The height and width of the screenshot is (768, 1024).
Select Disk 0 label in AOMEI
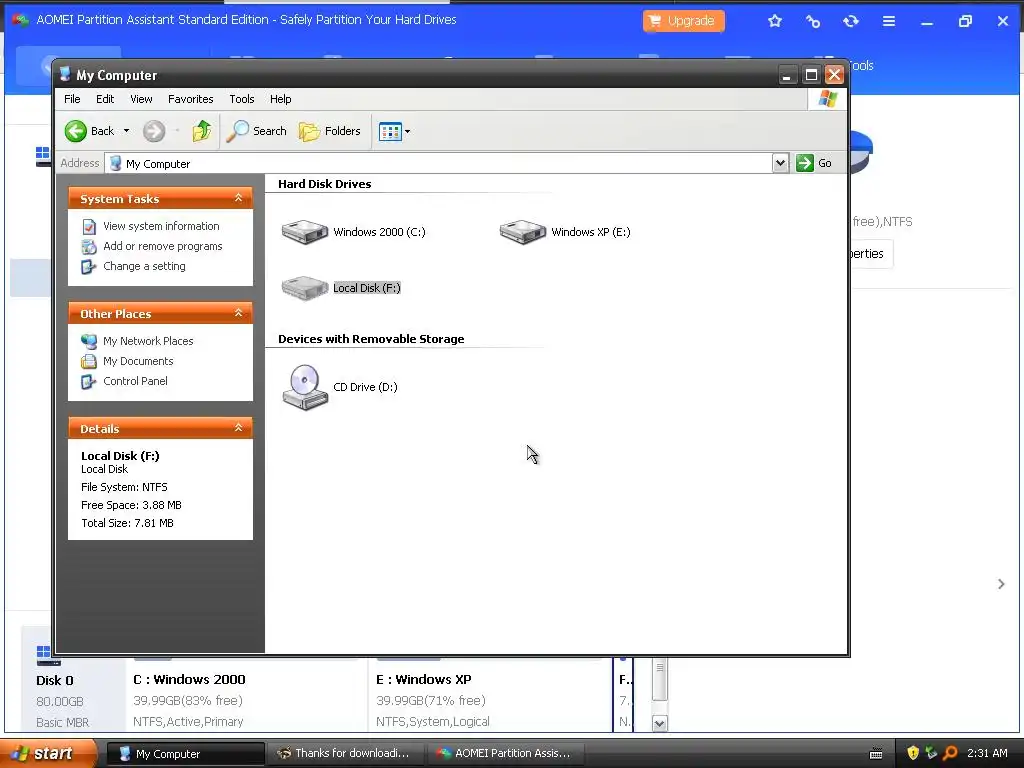pos(55,680)
